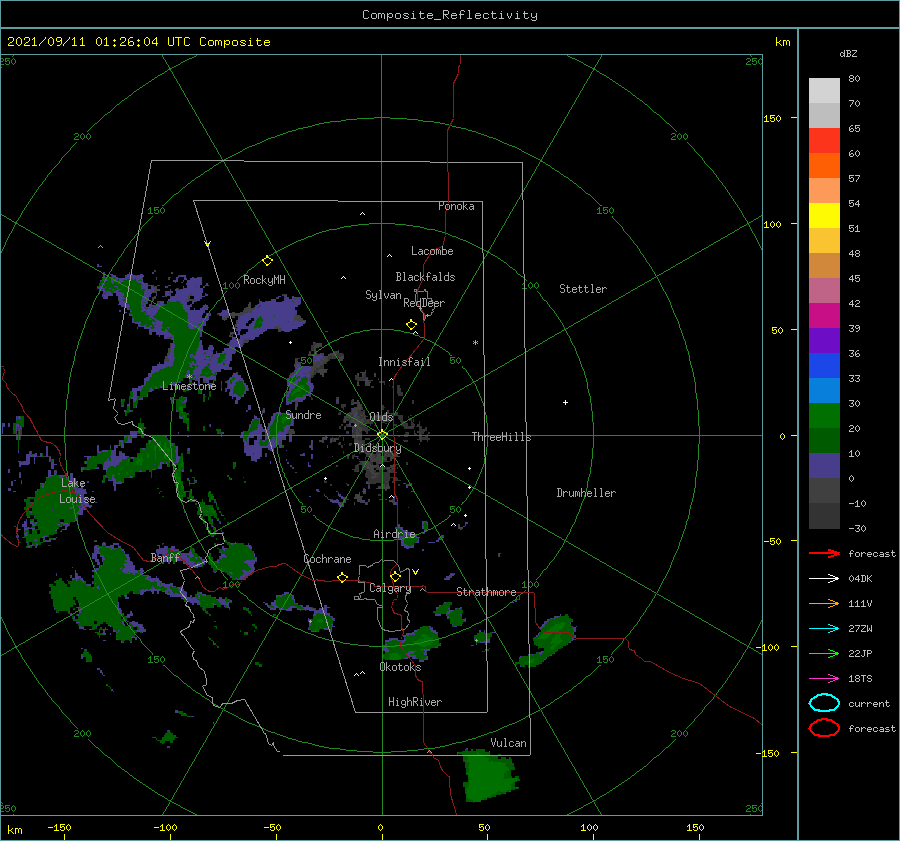
Task: Click the white 04DK arrow in legend
Action: [824, 579]
